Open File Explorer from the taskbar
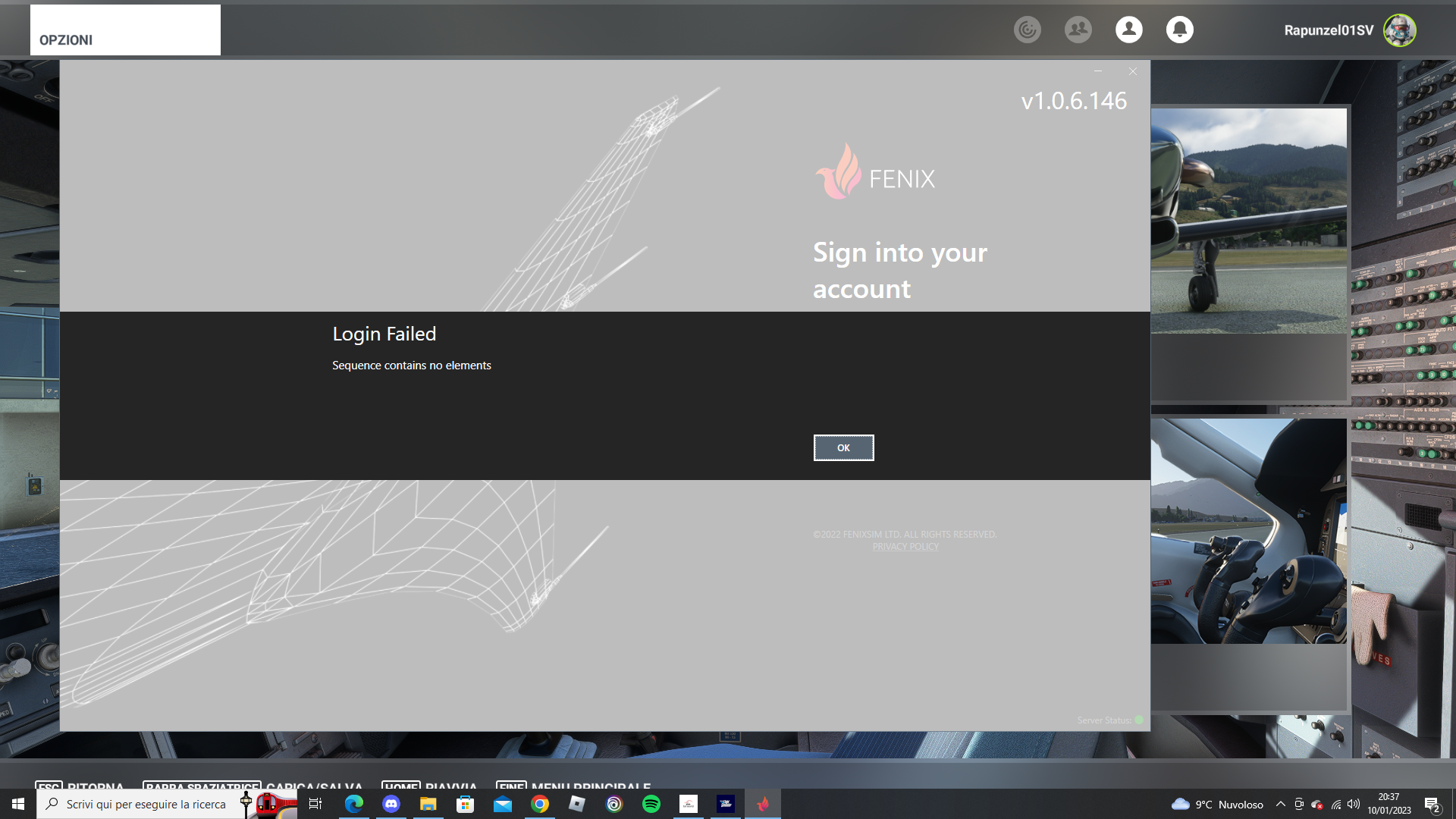 (x=428, y=804)
